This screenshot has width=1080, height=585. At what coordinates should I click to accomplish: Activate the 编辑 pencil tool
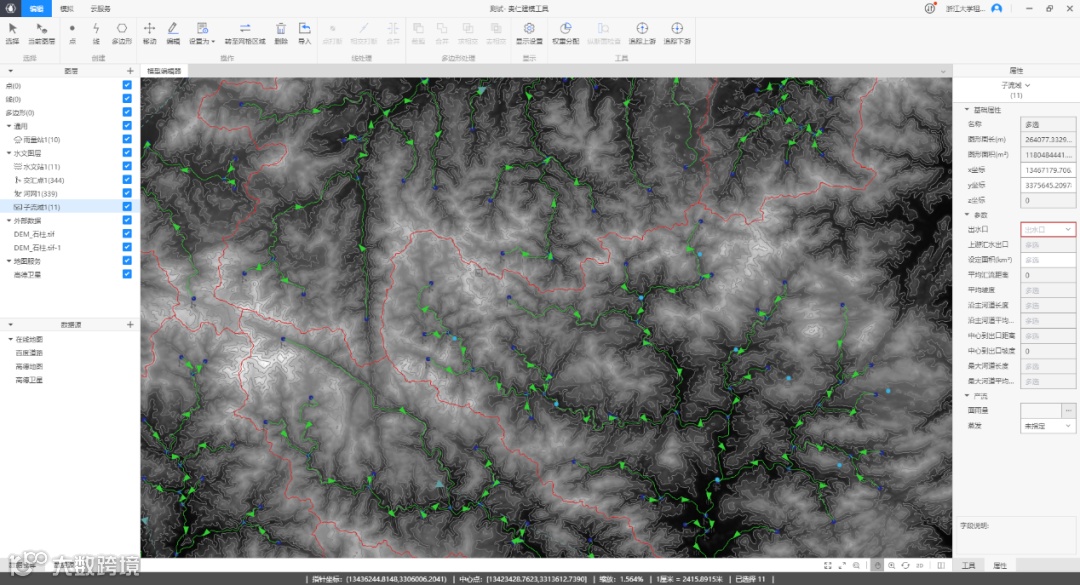tap(173, 32)
